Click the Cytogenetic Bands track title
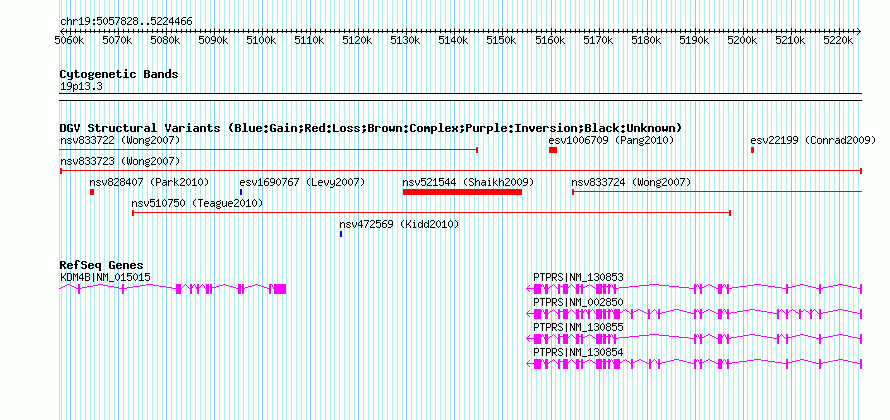Viewport: 890px width, 420px height. (x=119, y=74)
